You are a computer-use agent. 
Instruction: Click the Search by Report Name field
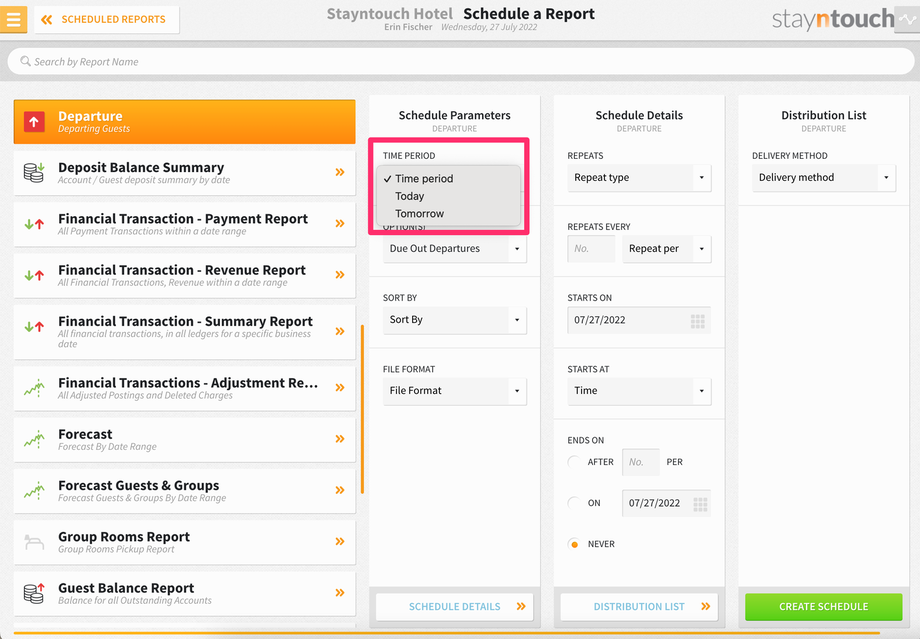pos(461,62)
